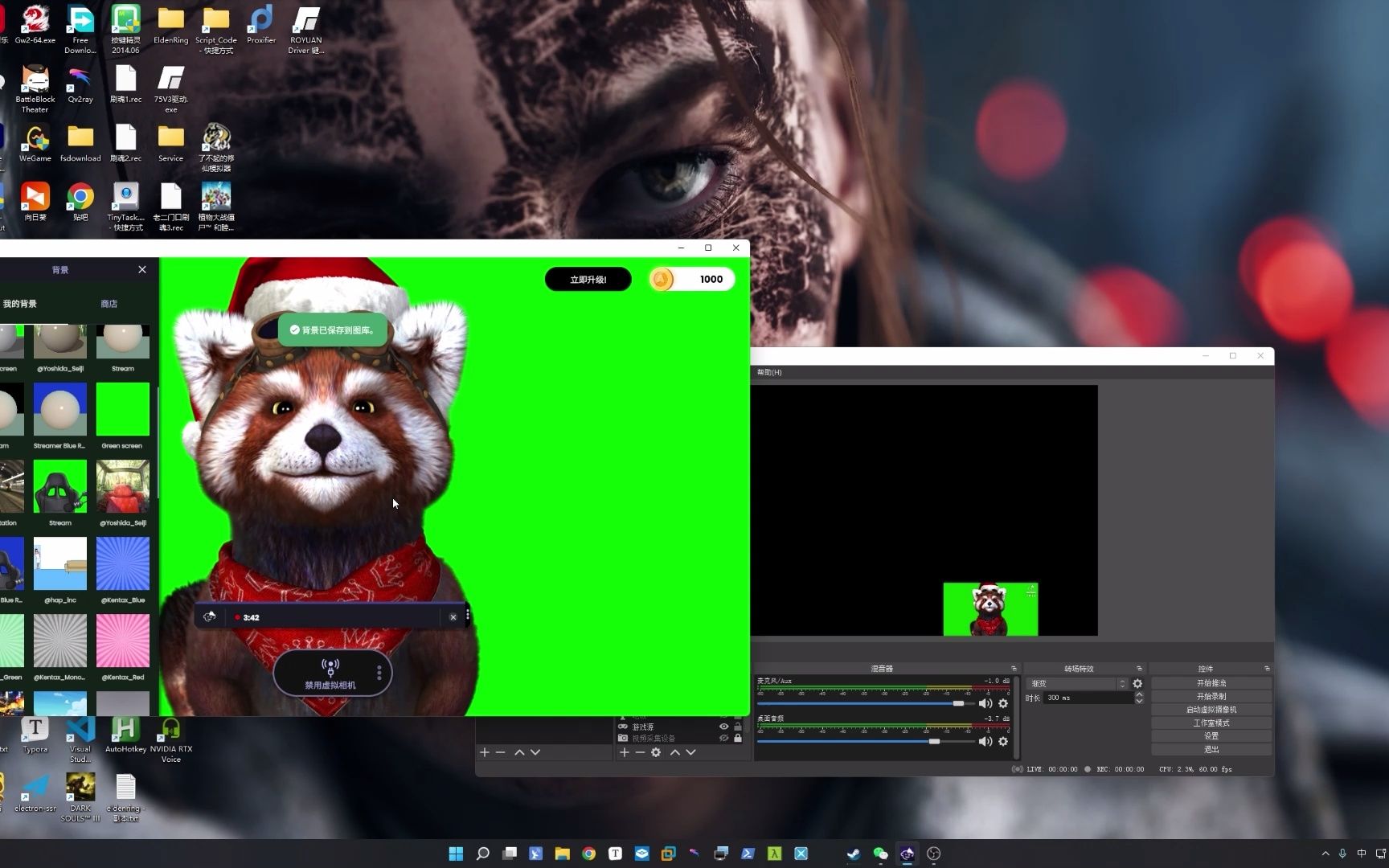
Task: Select the Green screen background thumbnail
Action: (122, 408)
